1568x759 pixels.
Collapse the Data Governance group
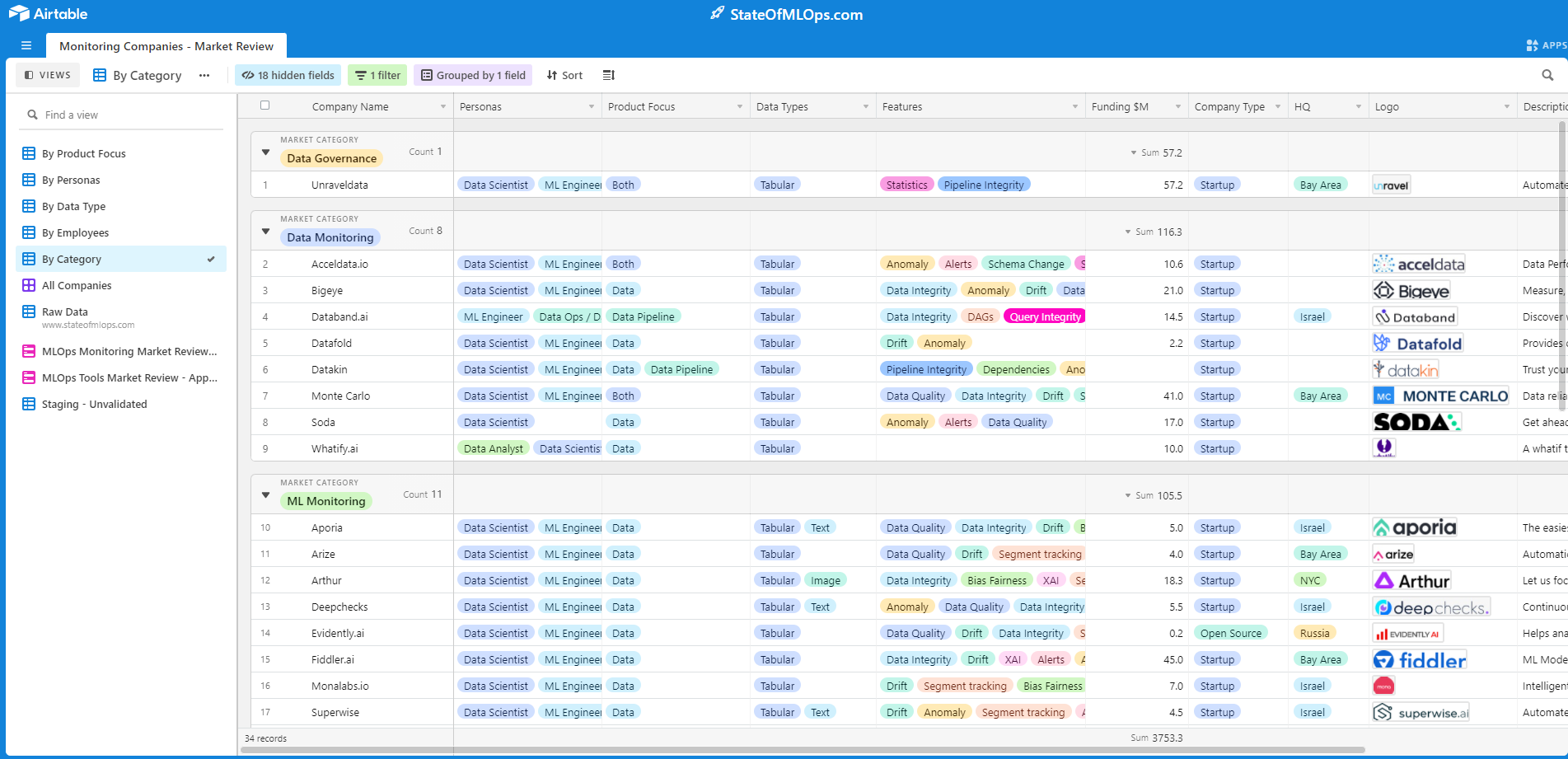pyautogui.click(x=265, y=152)
